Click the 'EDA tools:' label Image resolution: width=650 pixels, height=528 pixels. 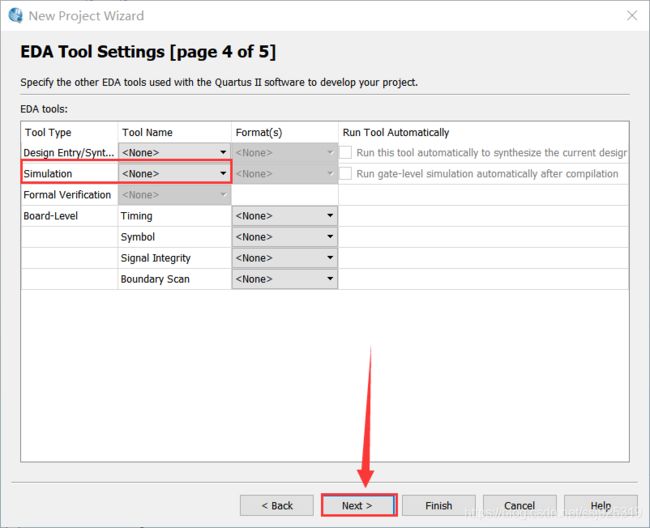pos(44,109)
